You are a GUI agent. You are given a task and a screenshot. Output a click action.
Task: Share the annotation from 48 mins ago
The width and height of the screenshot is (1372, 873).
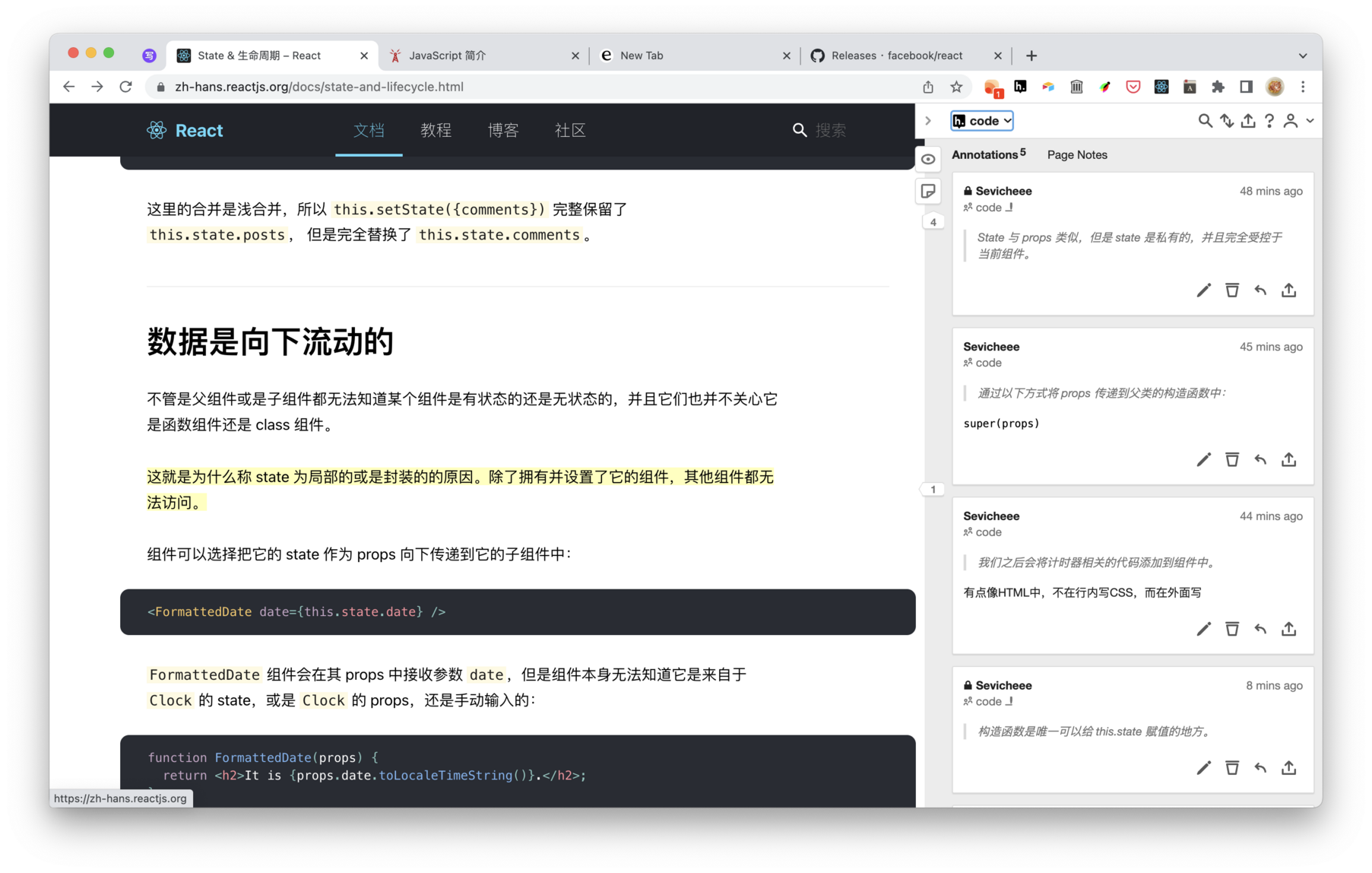(1289, 290)
